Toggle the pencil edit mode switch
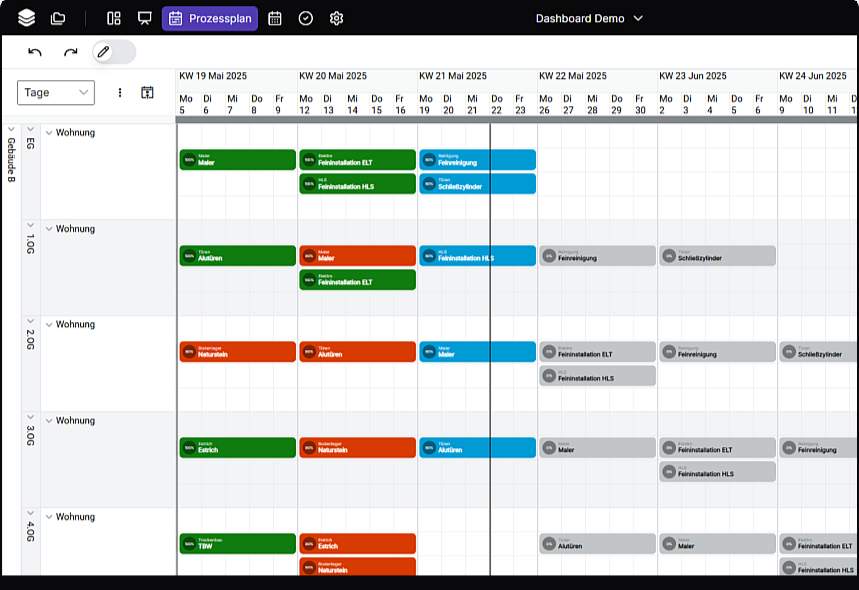Viewport: 859px width, 590px height. (x=113, y=52)
